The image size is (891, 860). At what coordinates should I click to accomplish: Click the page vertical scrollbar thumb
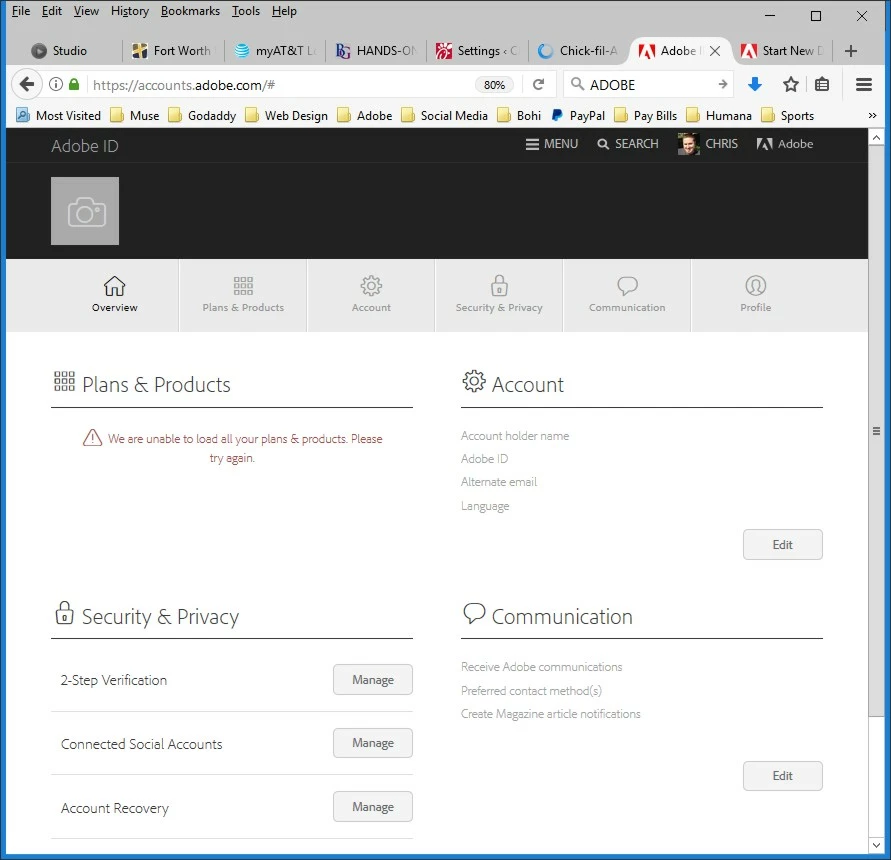tap(876, 430)
